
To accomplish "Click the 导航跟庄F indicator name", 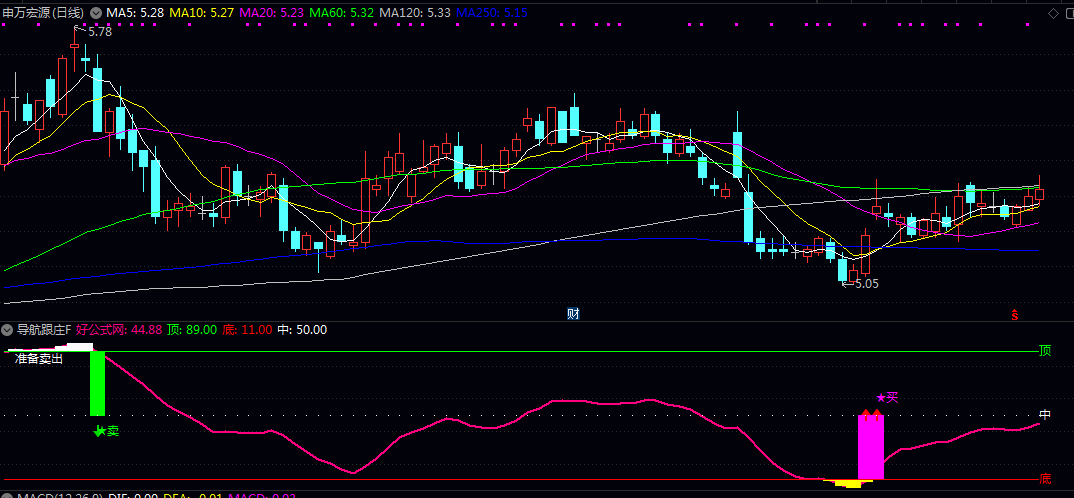I will [44, 329].
